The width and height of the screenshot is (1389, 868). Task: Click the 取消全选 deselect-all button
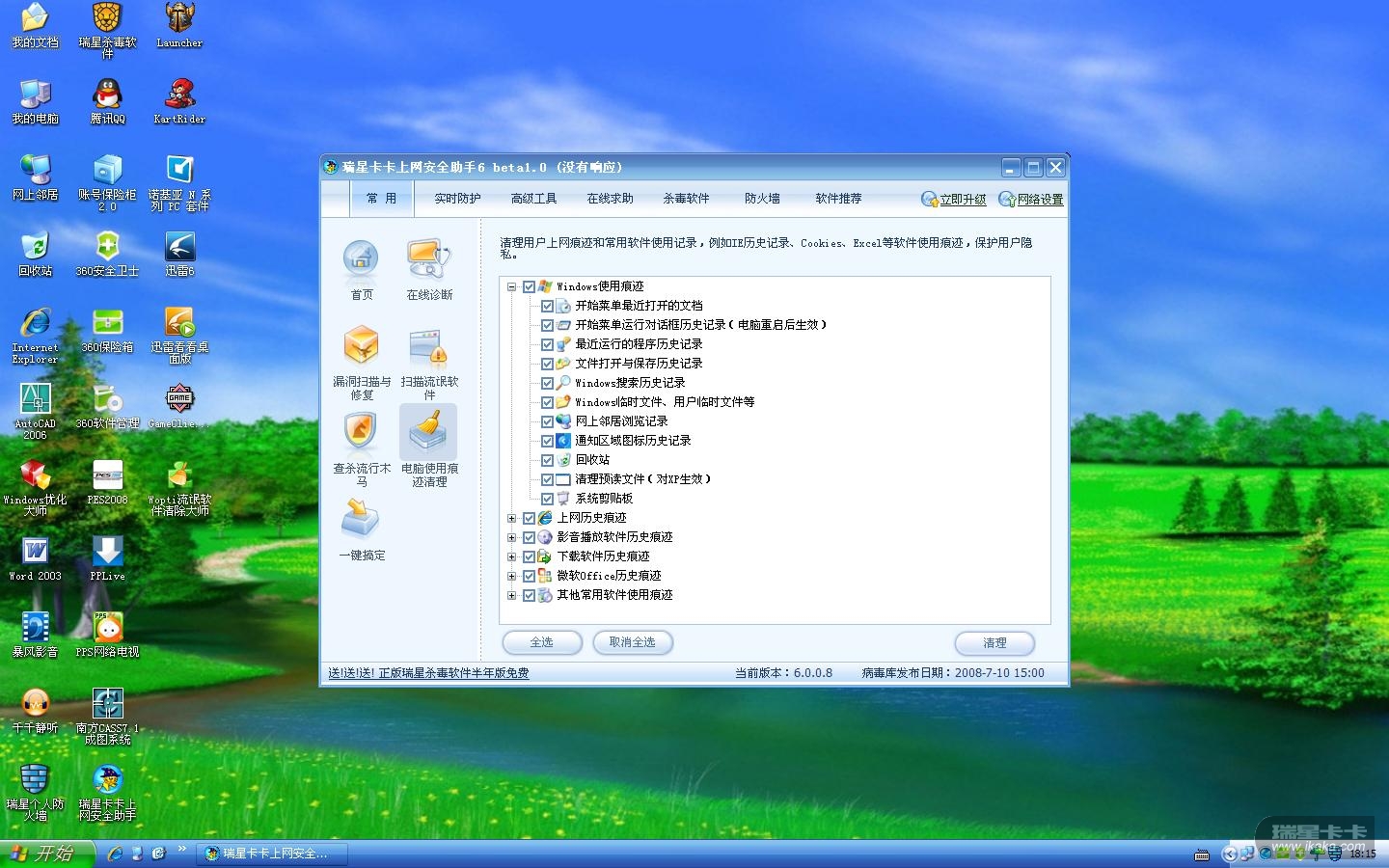click(633, 642)
